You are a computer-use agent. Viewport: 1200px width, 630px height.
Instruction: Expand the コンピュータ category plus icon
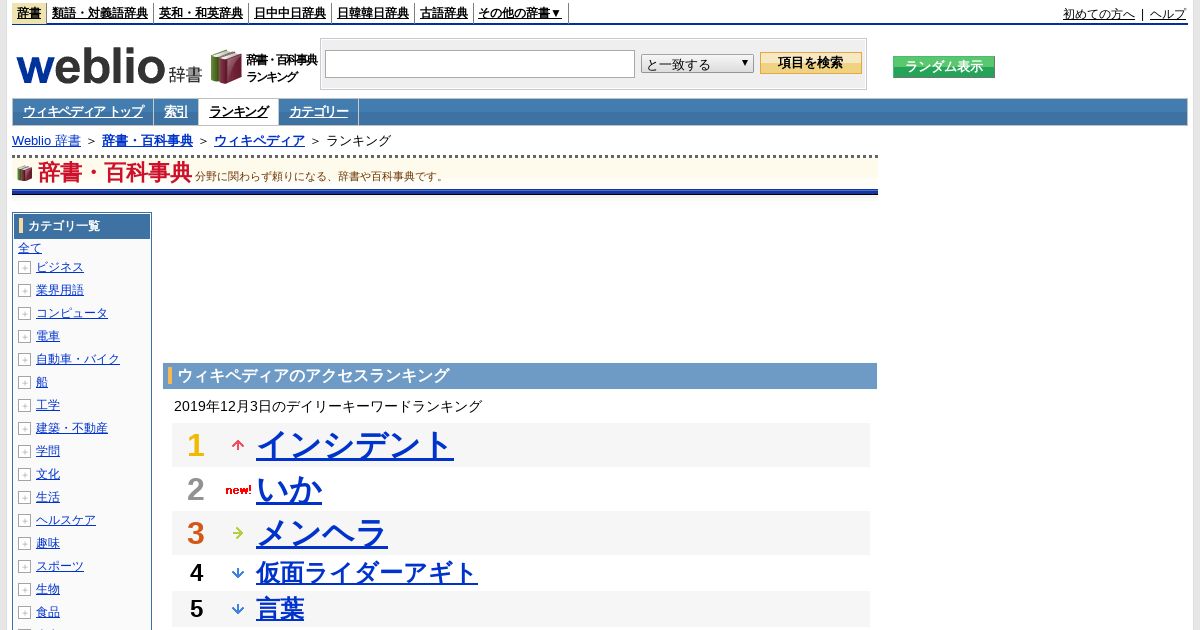(24, 314)
